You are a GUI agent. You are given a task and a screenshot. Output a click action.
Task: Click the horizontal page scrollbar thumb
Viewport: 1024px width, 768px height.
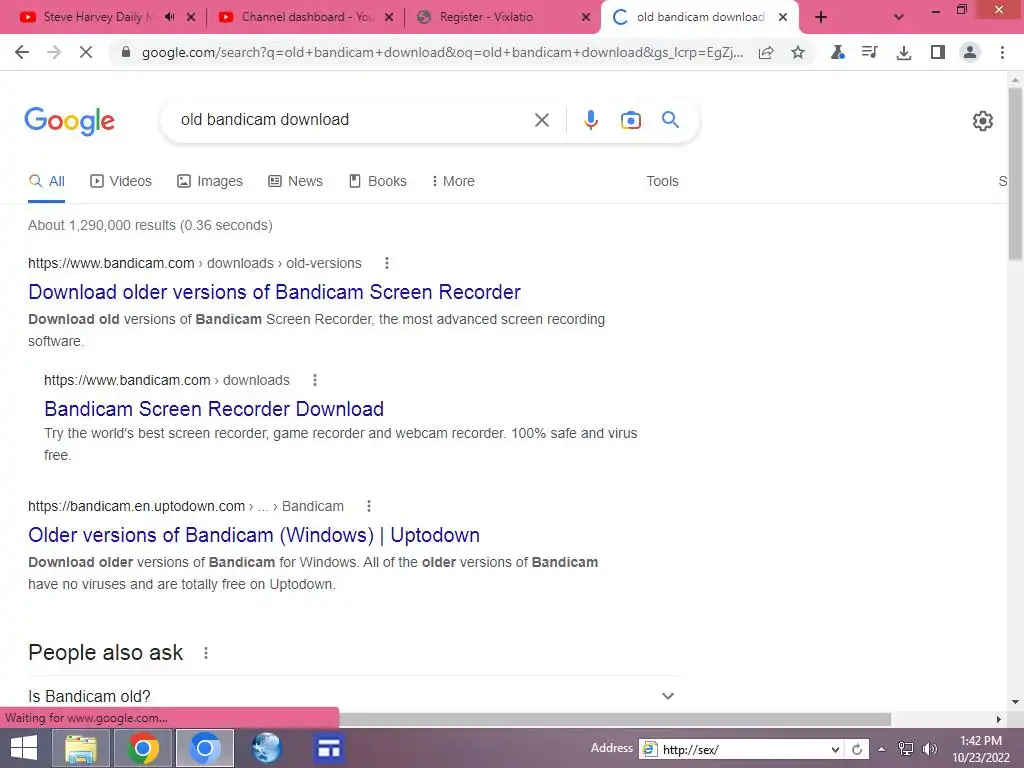point(615,719)
